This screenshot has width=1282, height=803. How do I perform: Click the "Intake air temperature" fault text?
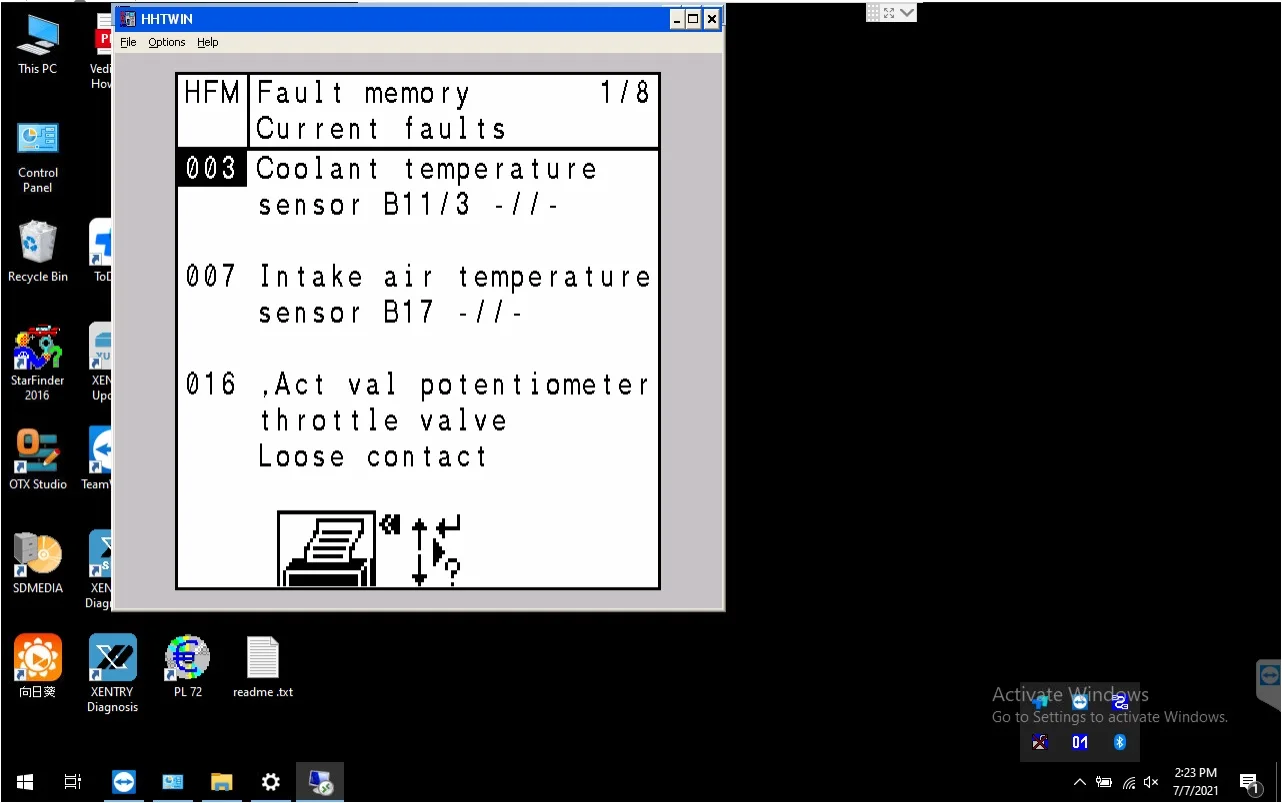click(x=455, y=276)
